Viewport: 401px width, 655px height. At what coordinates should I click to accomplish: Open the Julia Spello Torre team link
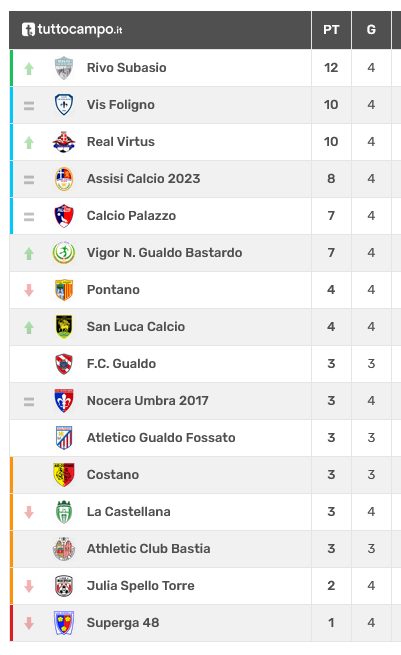(x=141, y=586)
